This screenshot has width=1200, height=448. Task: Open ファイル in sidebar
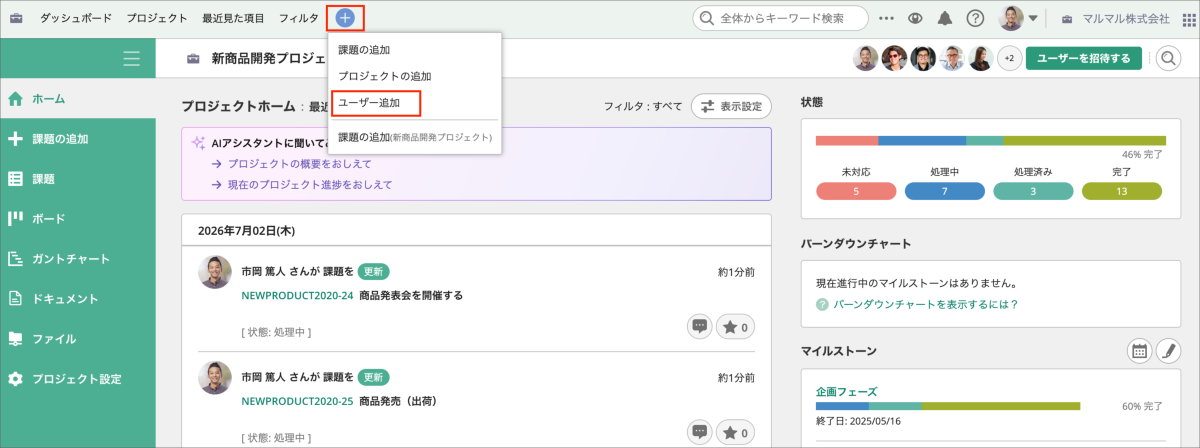click(x=78, y=338)
